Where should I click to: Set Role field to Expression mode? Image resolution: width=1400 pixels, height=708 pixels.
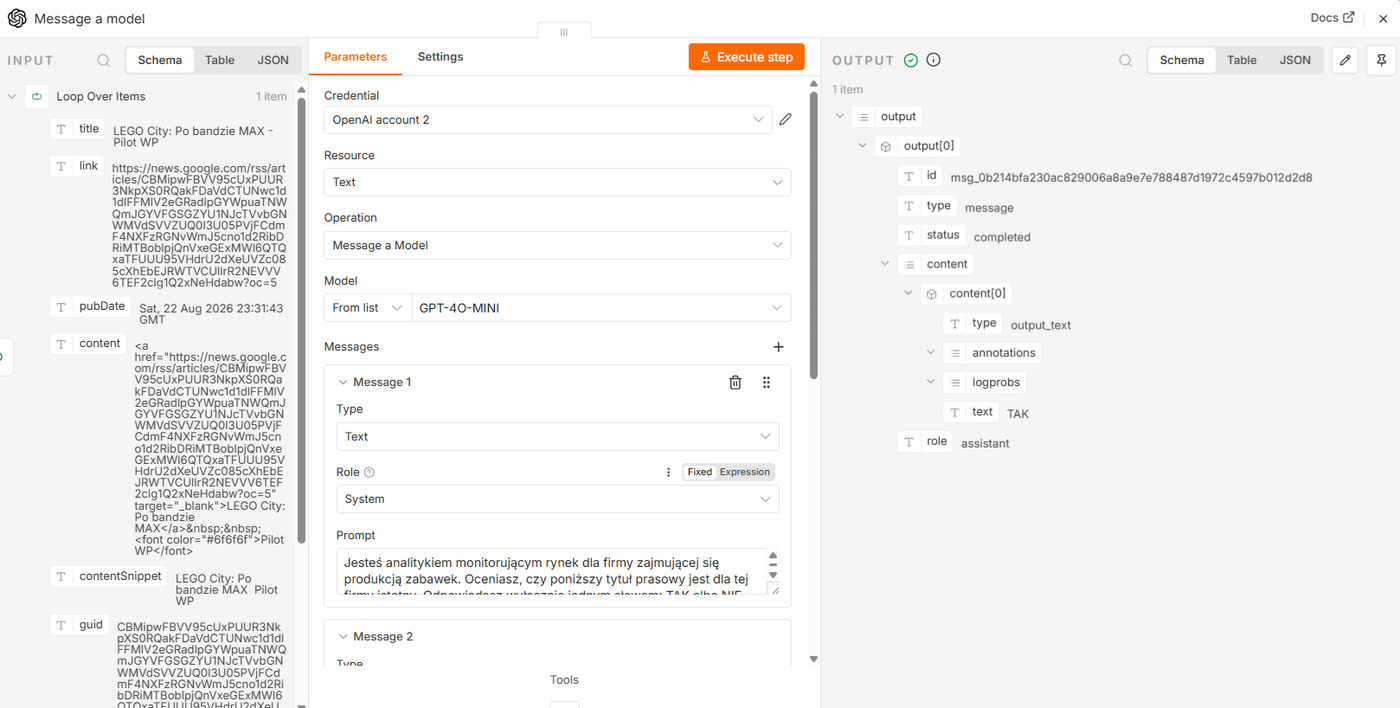[745, 472]
